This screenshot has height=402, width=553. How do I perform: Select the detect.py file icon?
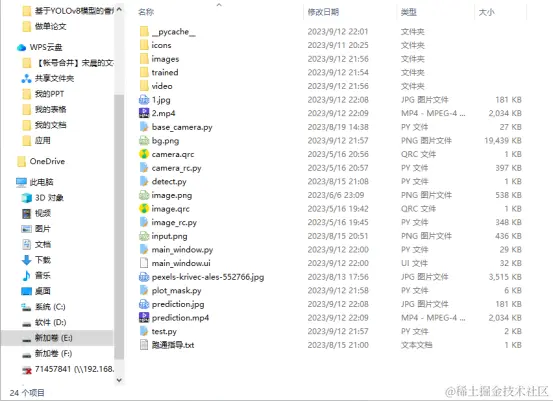pos(144,181)
